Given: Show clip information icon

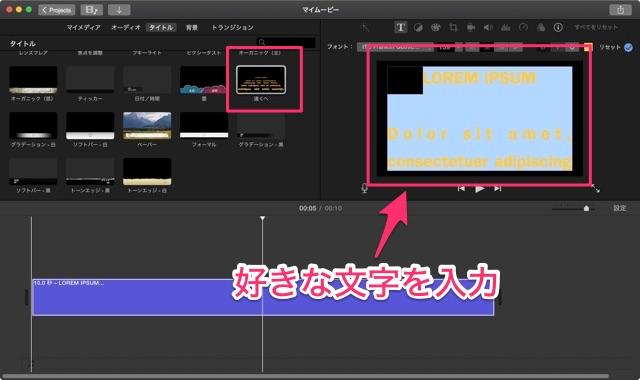Looking at the screenshot, I should 558,27.
